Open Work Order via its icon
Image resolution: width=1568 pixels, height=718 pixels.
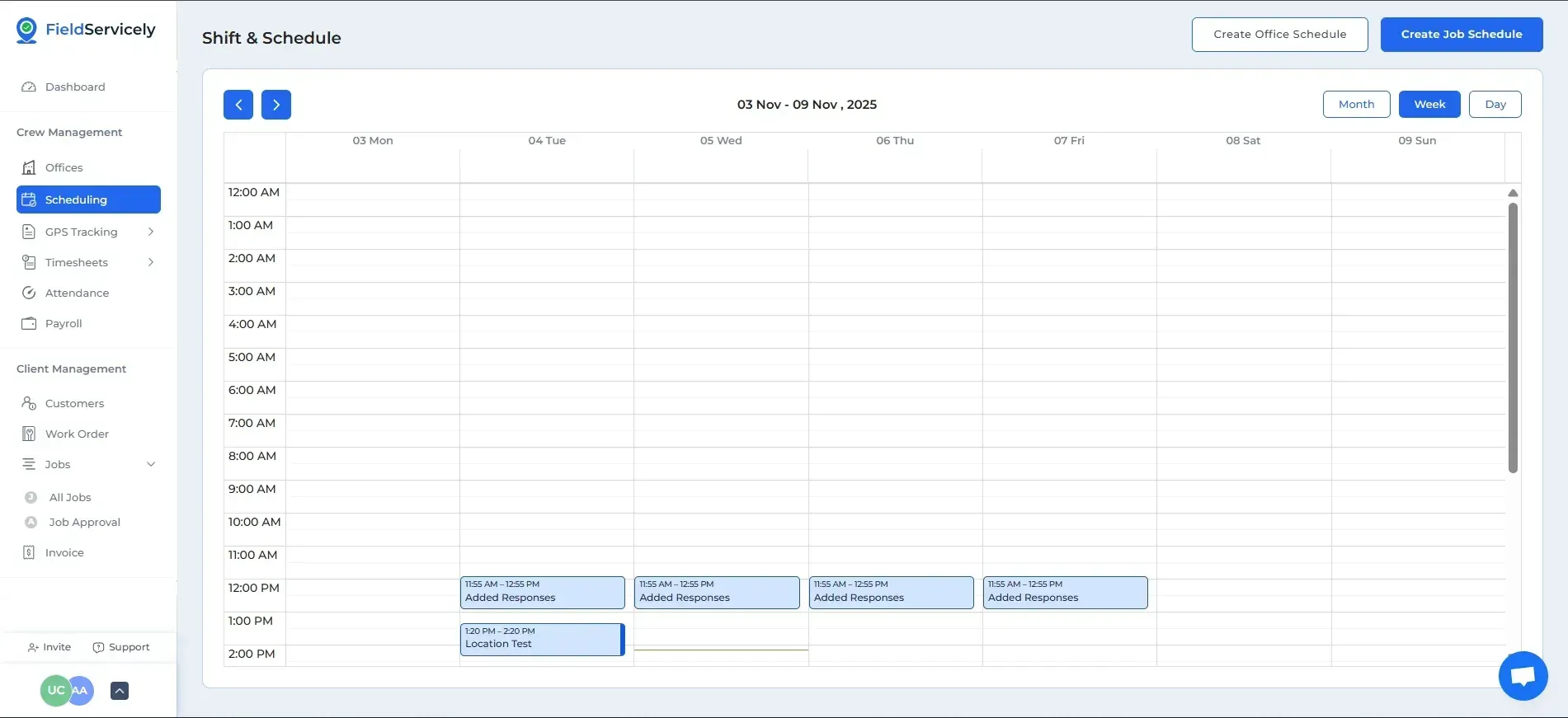[x=29, y=434]
